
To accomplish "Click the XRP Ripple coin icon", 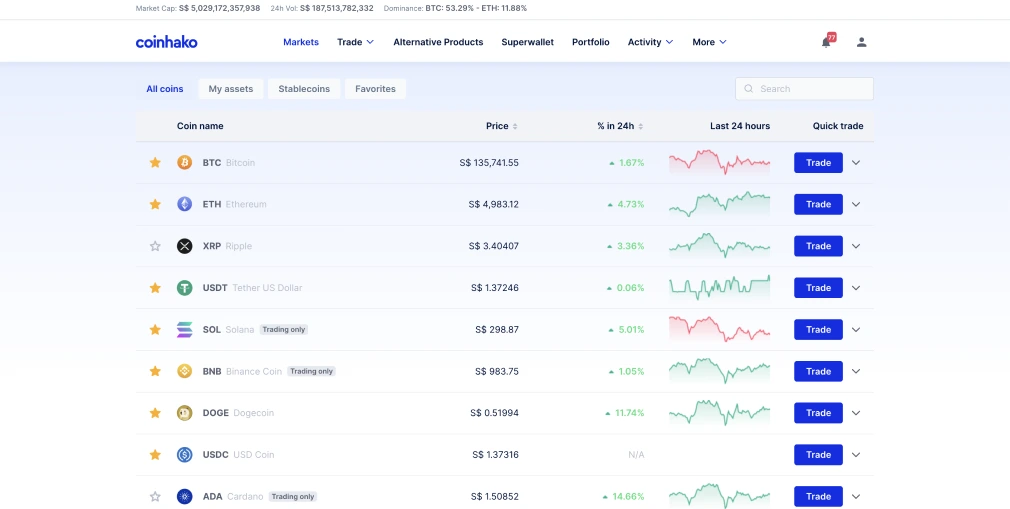I will [185, 246].
